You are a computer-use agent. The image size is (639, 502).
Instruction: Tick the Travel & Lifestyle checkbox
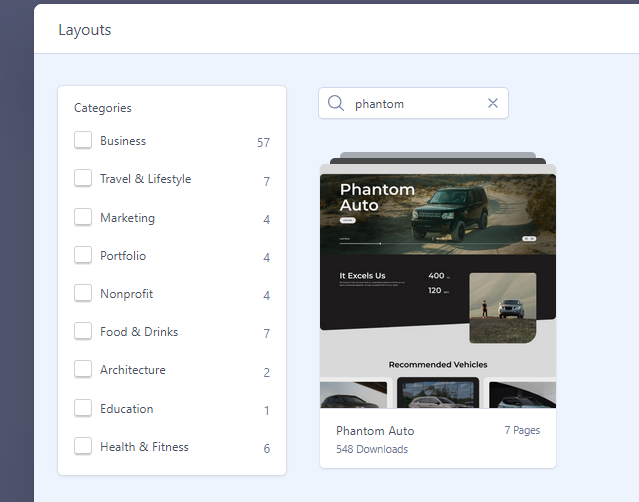(83, 179)
